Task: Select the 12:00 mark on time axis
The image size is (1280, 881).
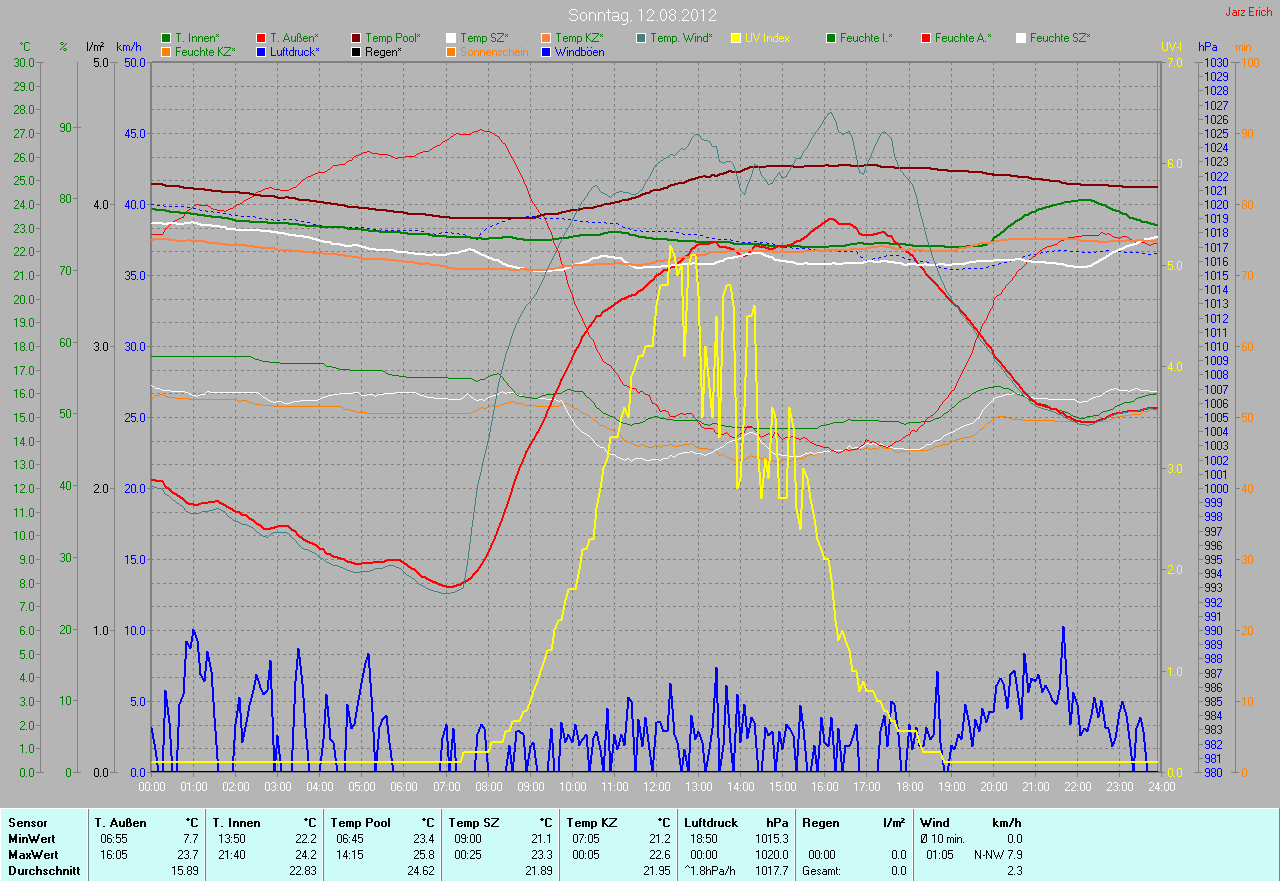Action: pyautogui.click(x=657, y=787)
